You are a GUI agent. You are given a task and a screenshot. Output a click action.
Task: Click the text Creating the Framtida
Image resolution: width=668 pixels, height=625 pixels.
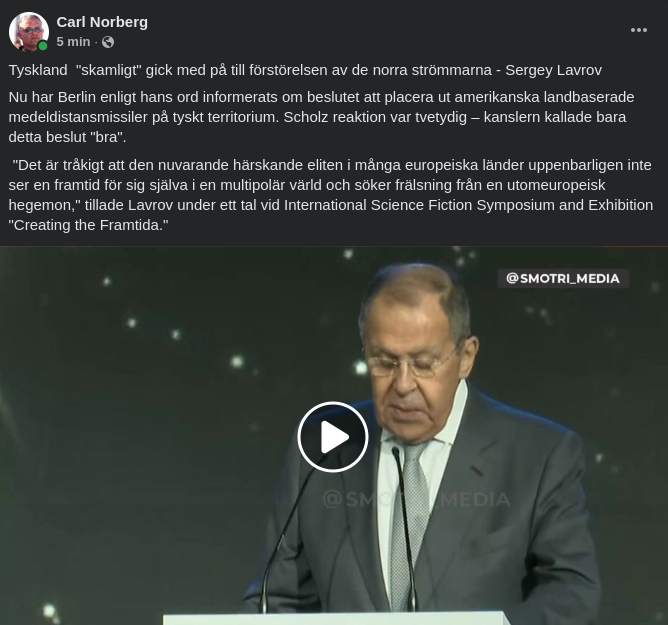[89, 225]
